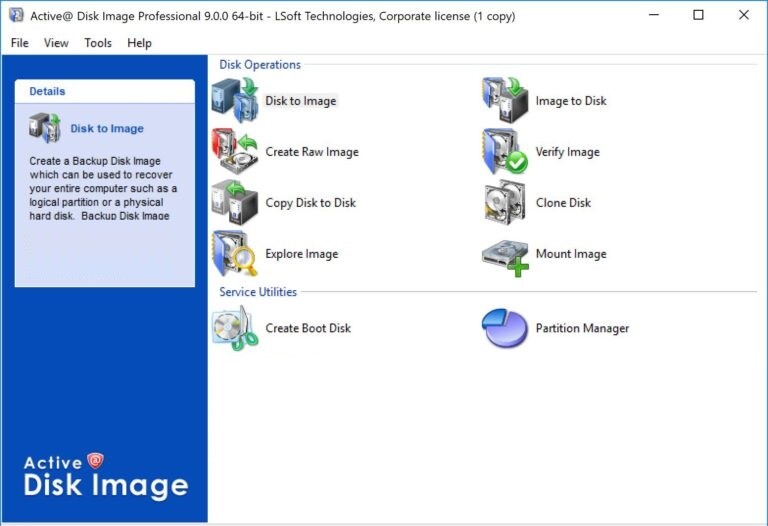The width and height of the screenshot is (768, 526).
Task: Click the Image to Disk icon
Action: pyautogui.click(x=505, y=100)
